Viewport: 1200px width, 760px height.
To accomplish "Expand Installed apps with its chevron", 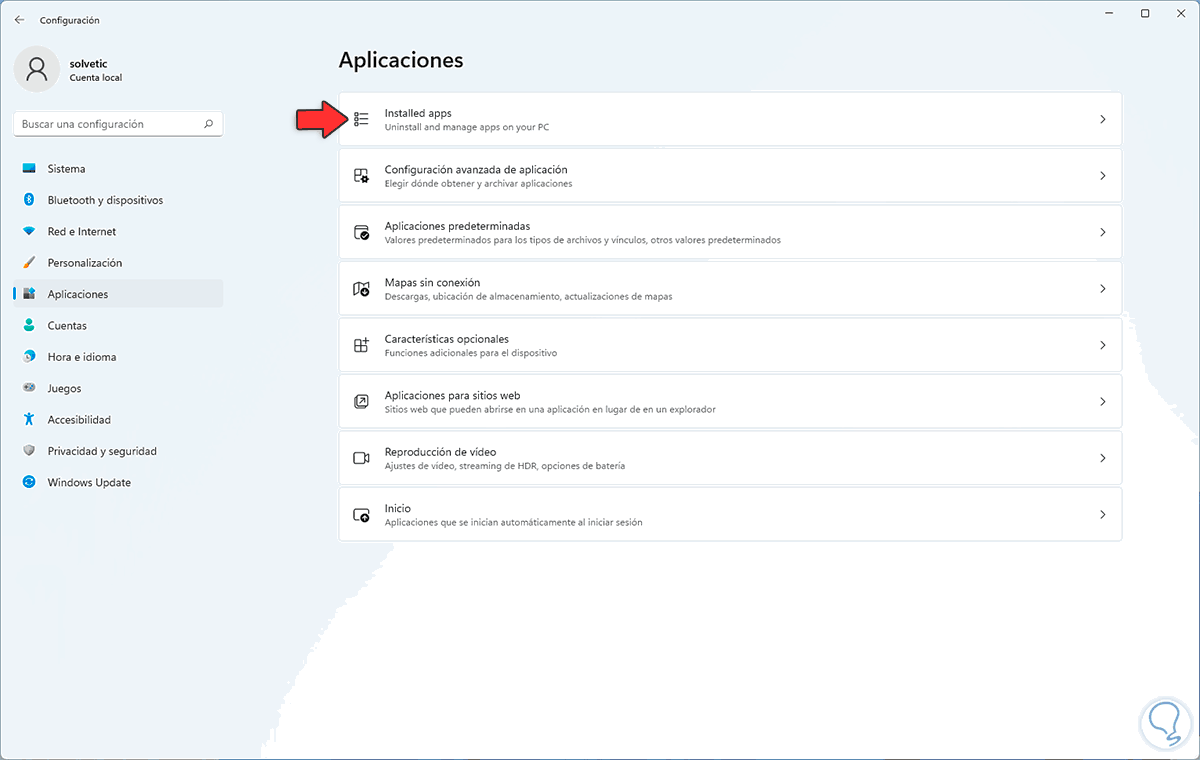I will point(1102,120).
